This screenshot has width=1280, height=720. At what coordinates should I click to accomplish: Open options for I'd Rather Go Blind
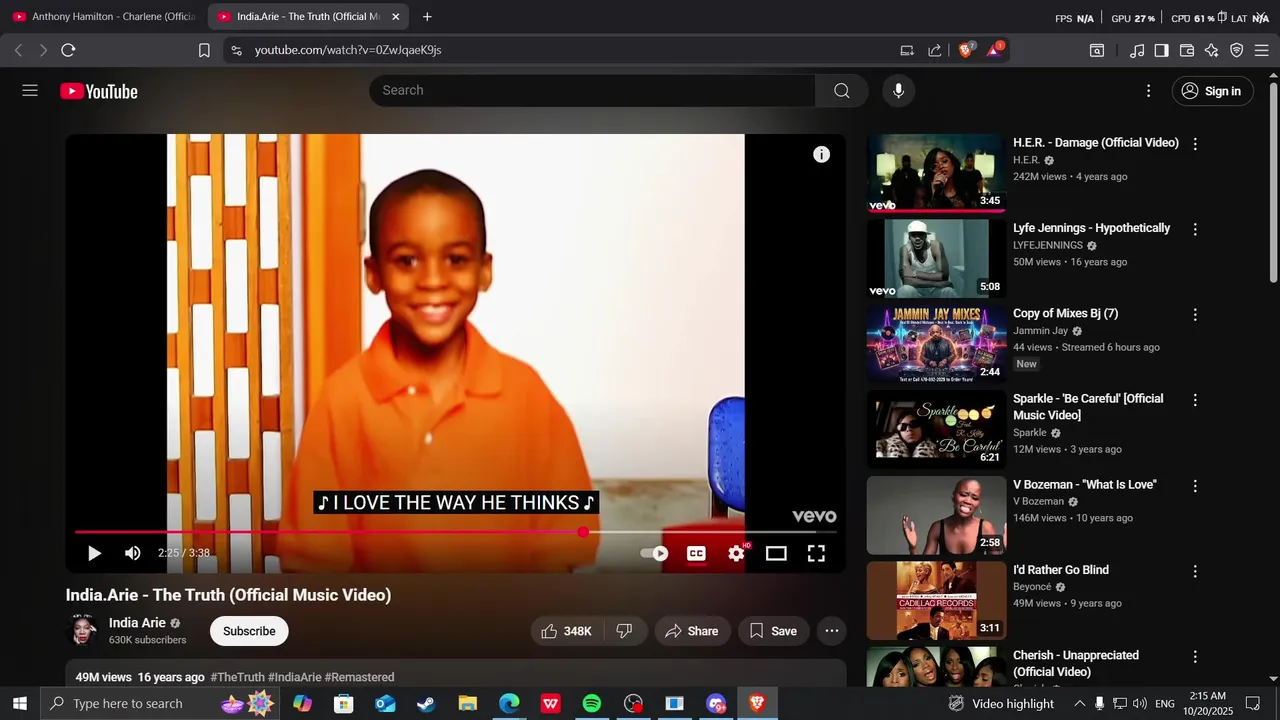(x=1194, y=571)
